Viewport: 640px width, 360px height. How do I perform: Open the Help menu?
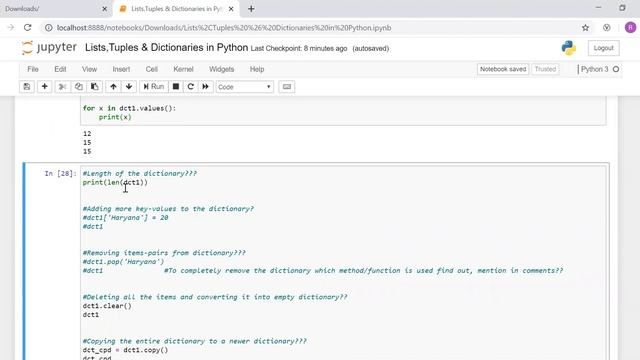(x=257, y=69)
